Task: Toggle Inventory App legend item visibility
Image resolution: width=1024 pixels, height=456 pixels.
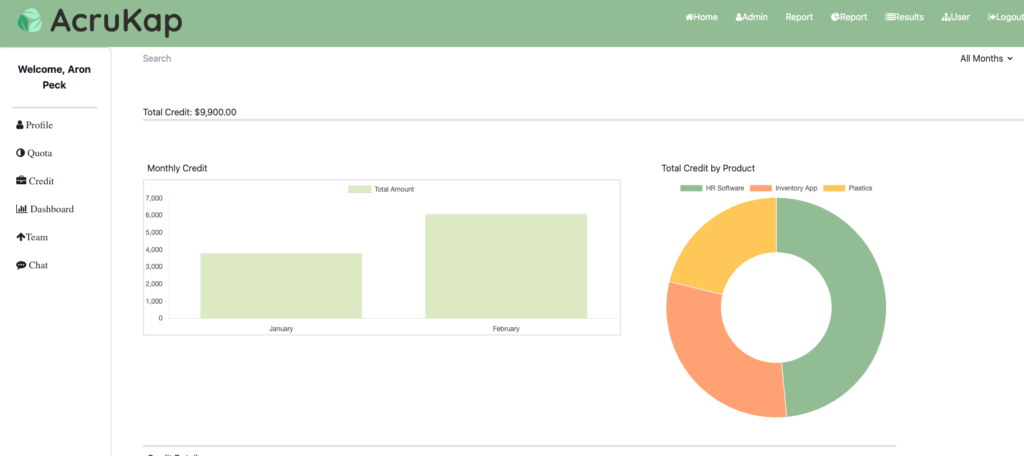Action: coord(795,188)
